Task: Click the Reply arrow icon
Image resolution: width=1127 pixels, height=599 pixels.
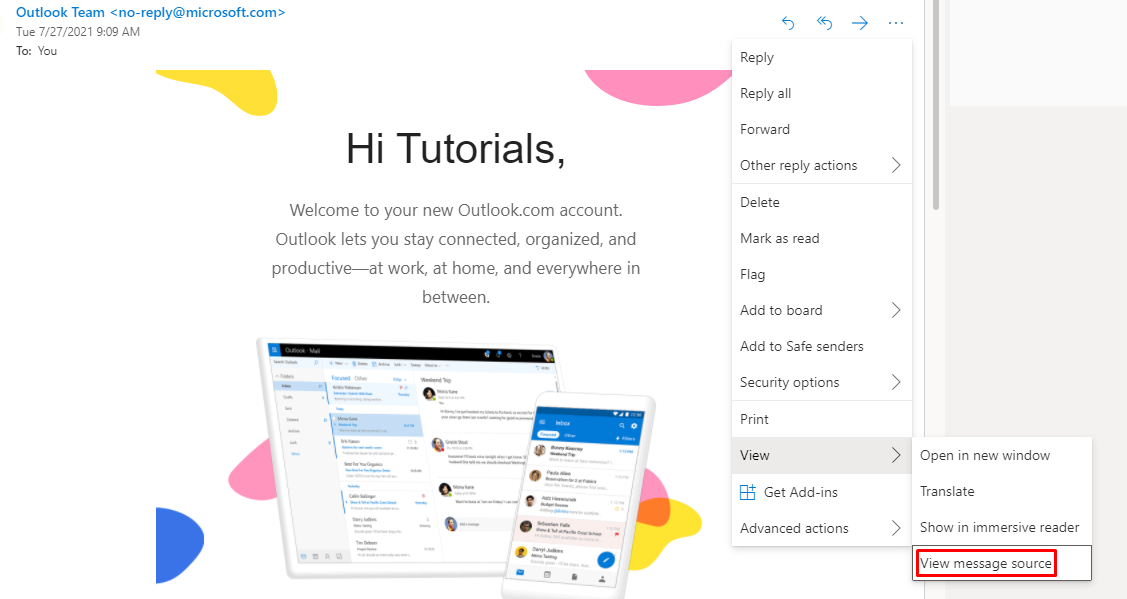Action: point(788,23)
